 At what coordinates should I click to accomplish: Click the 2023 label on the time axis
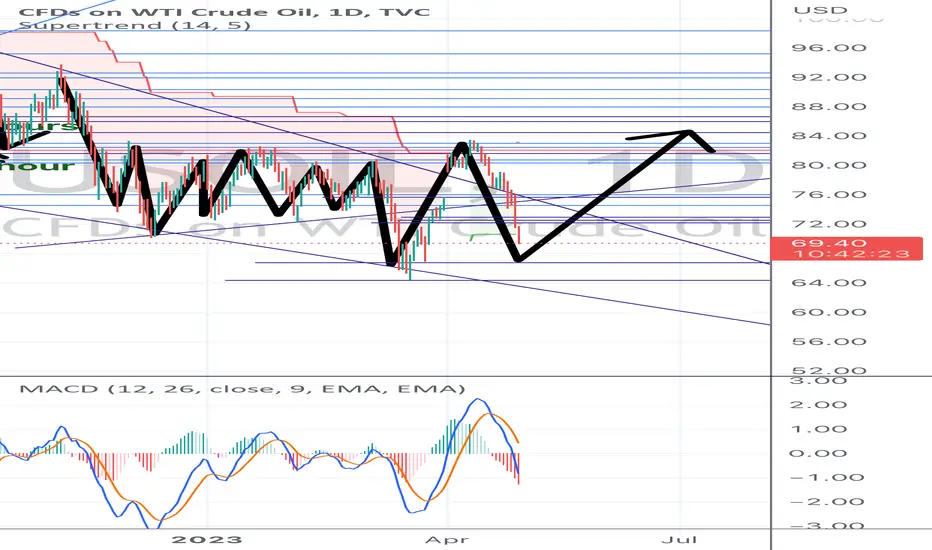click(207, 539)
